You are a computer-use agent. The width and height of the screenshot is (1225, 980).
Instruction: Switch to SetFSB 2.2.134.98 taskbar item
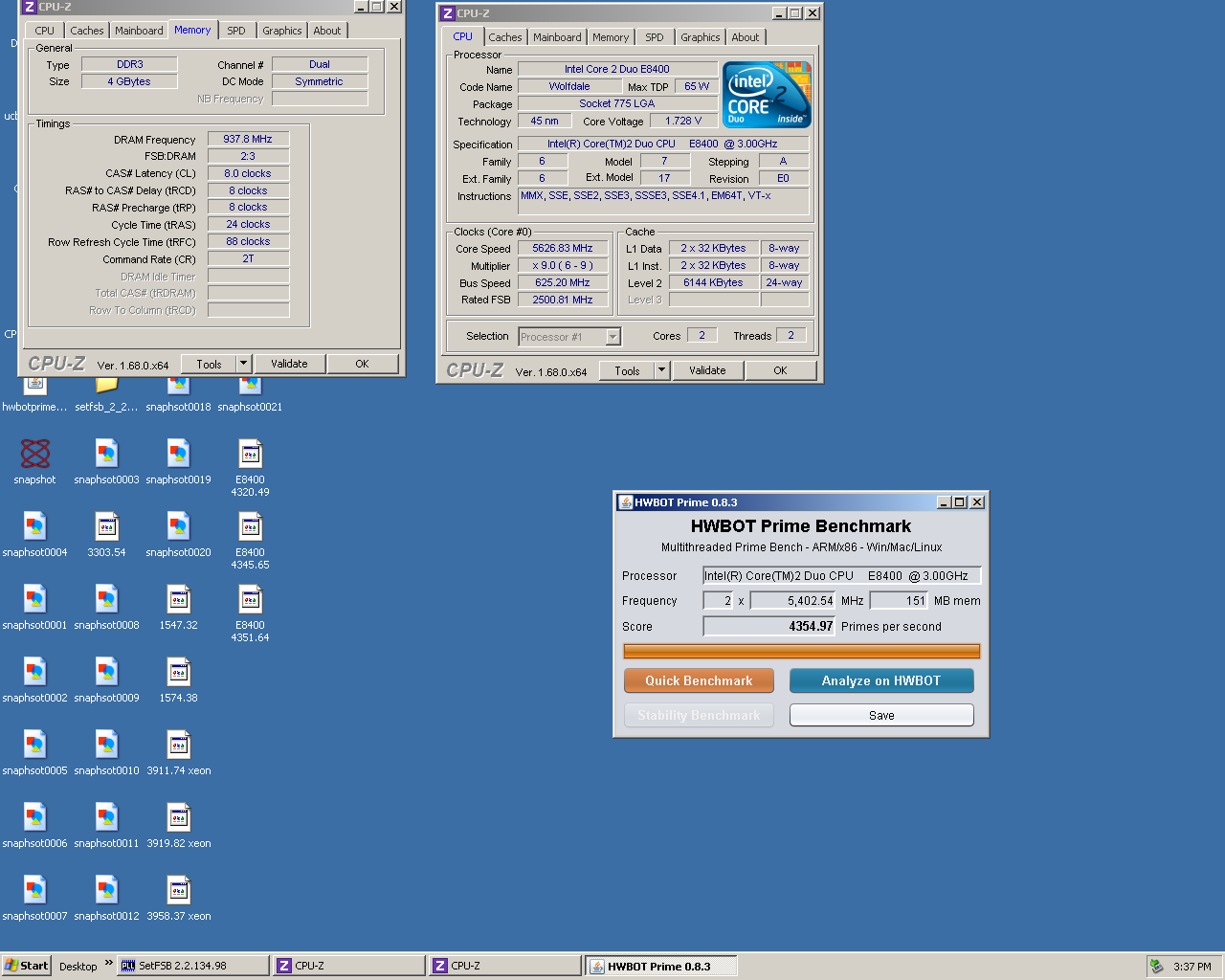click(x=193, y=966)
